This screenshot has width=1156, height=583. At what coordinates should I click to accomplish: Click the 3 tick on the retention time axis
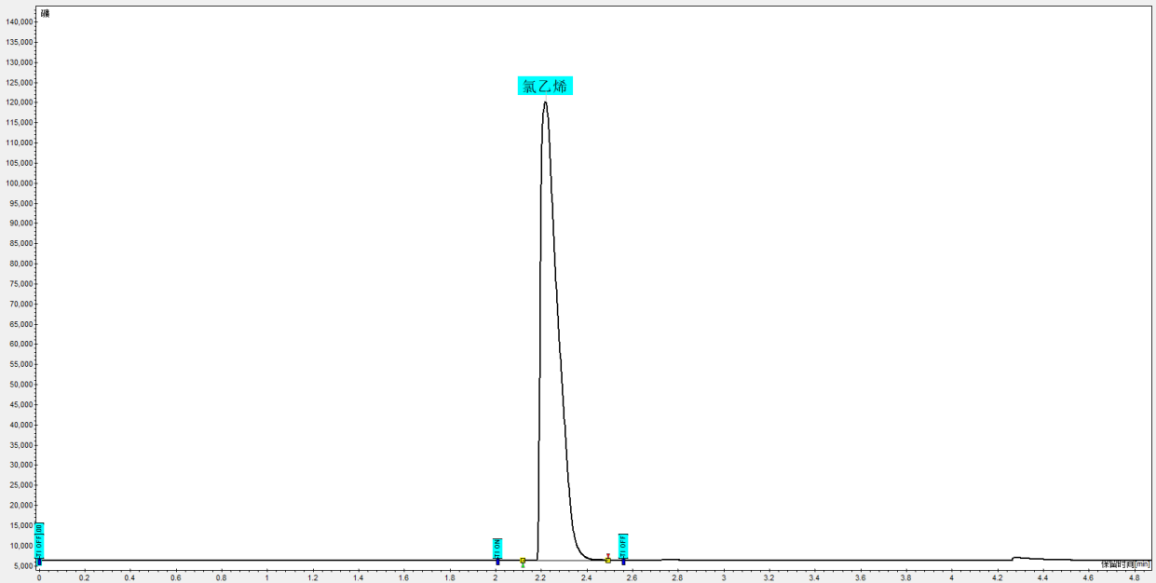click(724, 577)
